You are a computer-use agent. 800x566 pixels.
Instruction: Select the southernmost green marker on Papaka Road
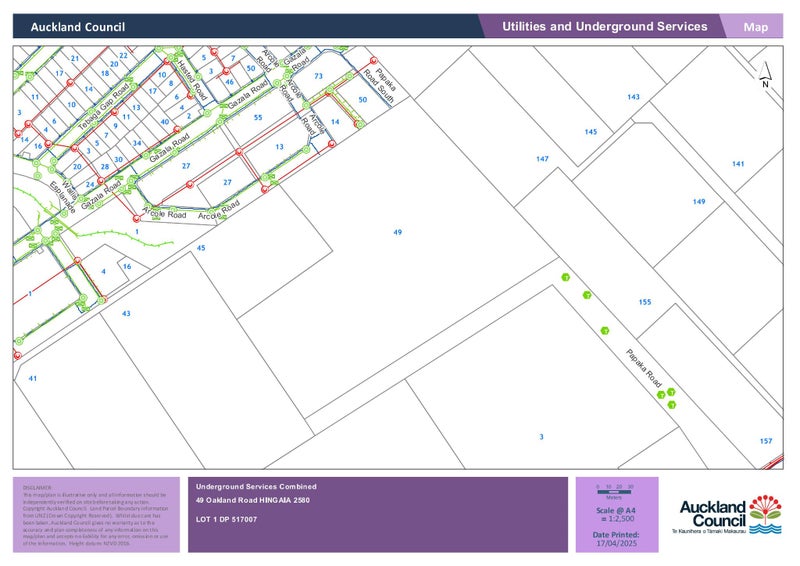point(672,405)
